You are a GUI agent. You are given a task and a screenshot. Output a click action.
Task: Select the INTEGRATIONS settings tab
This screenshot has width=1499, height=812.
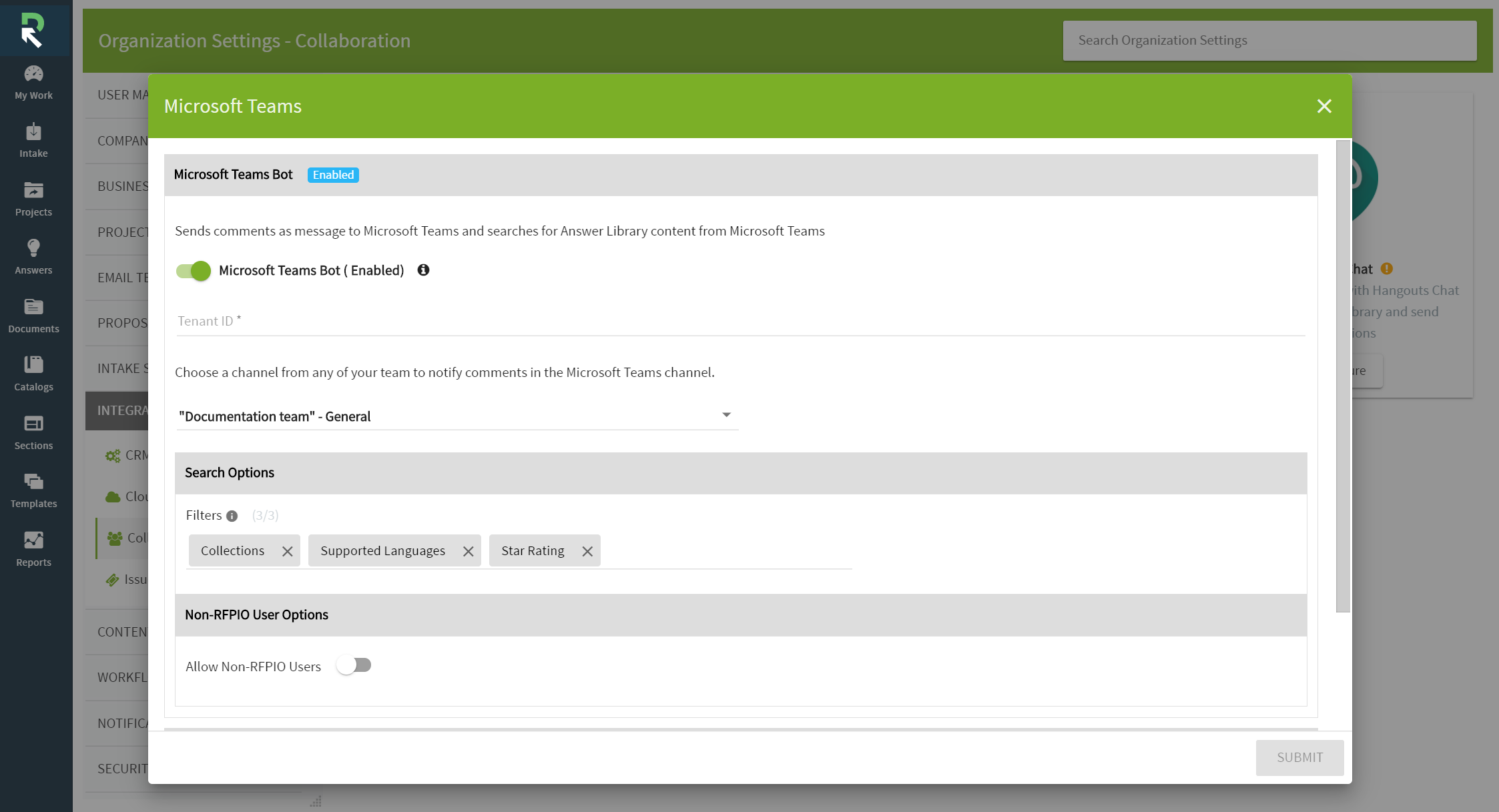click(x=117, y=410)
